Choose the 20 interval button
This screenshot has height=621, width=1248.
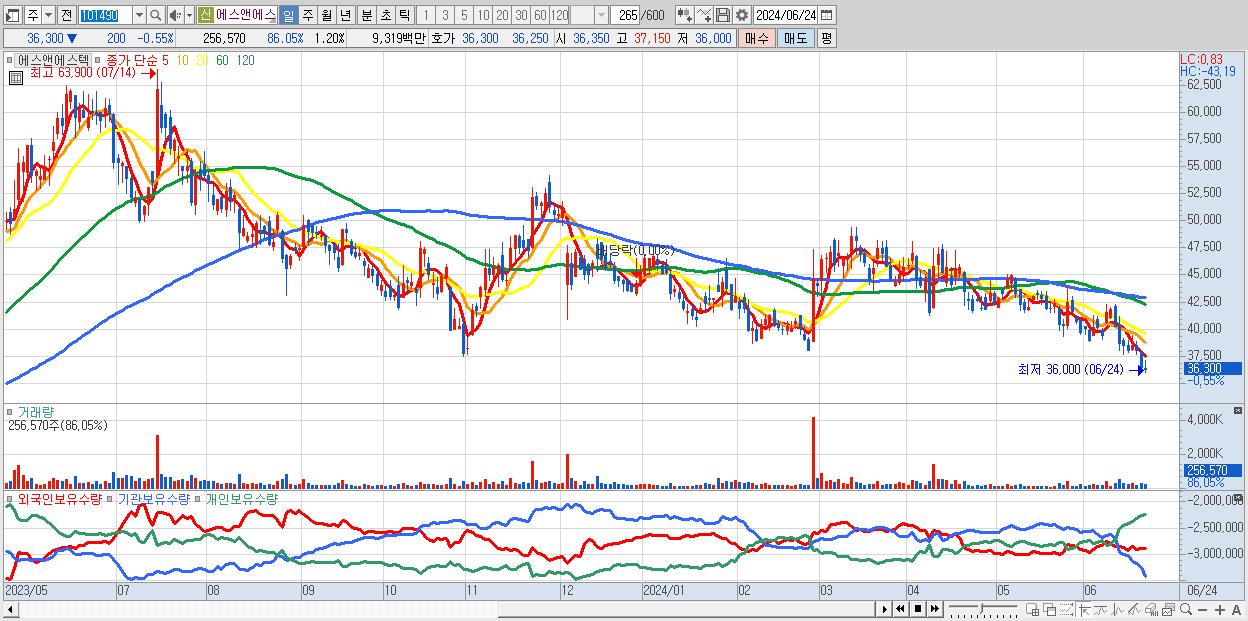coord(502,16)
